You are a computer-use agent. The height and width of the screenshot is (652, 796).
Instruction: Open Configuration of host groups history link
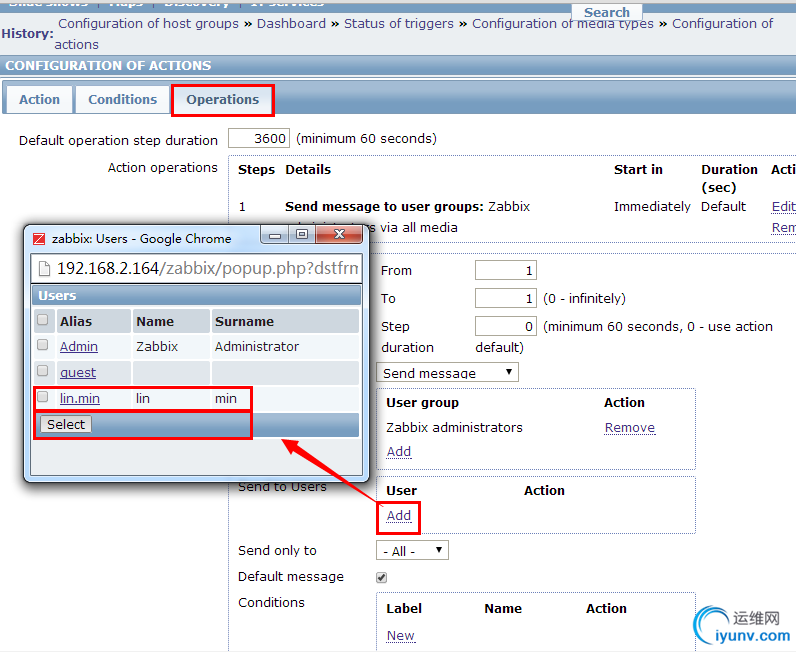(x=148, y=24)
